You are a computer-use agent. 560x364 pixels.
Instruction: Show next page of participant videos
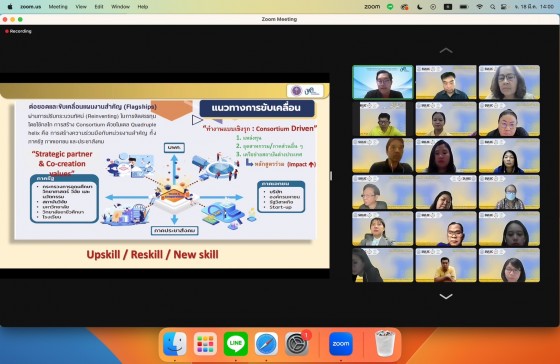point(446,296)
